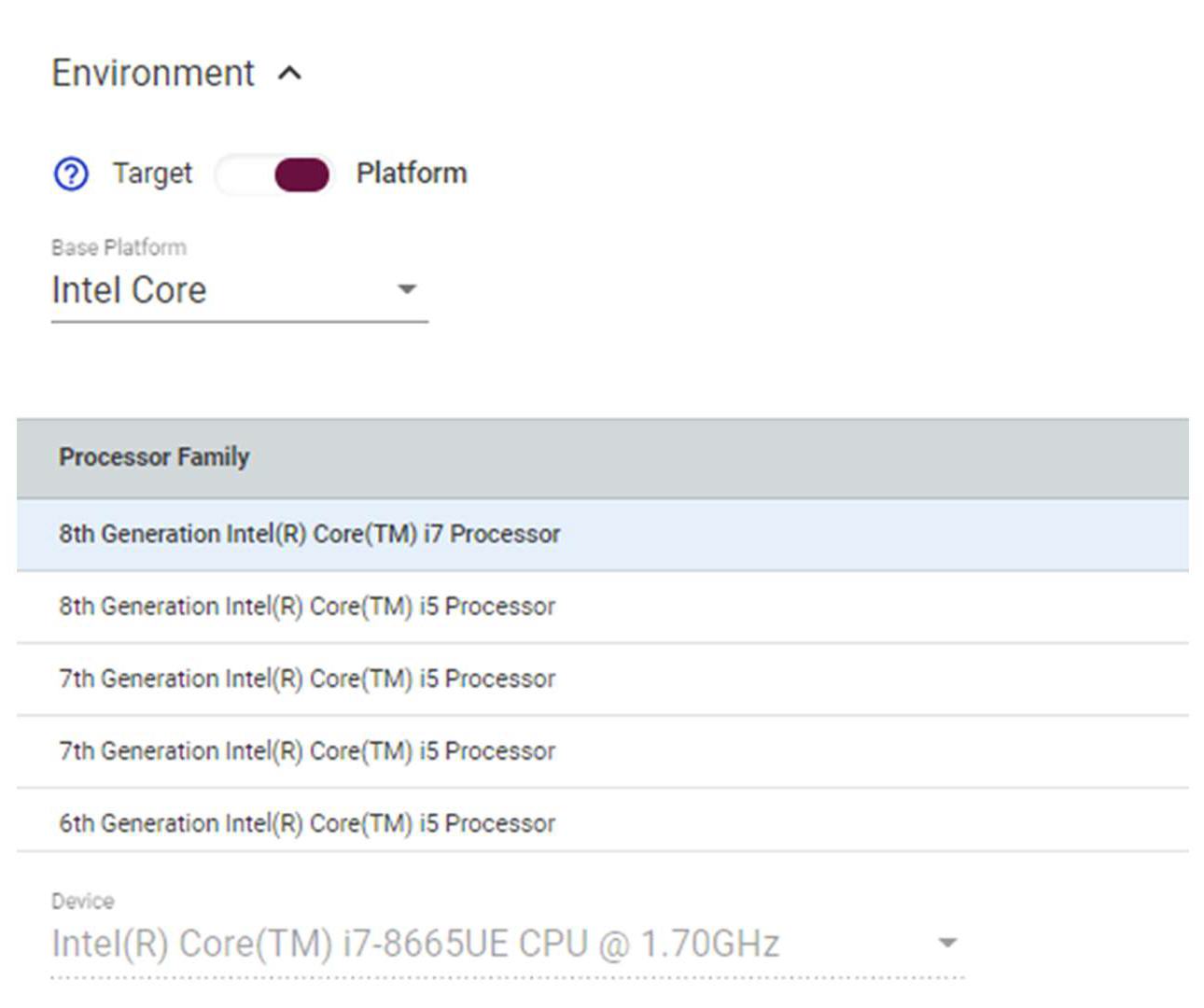Select 8th Generation Core i7 Processor row
Viewport: 1204px width, 1008px height.
pyautogui.click(x=309, y=534)
